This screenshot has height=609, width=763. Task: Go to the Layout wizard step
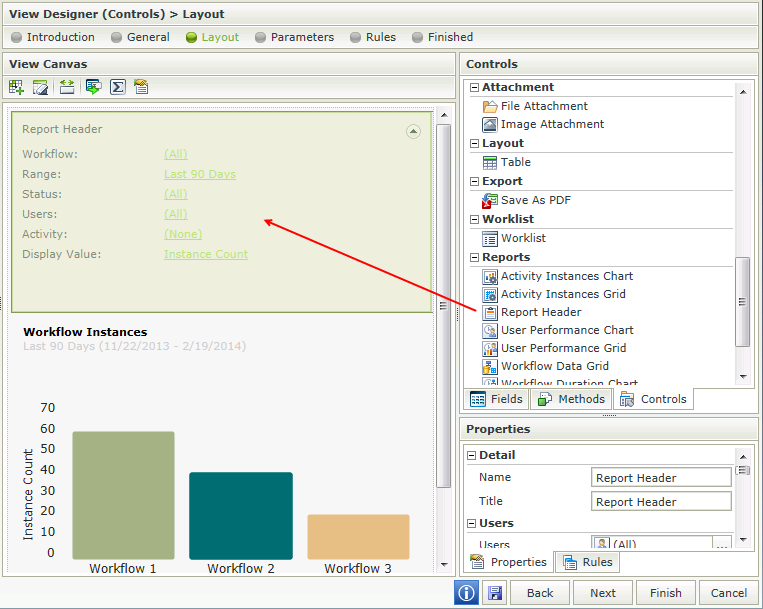(x=213, y=37)
